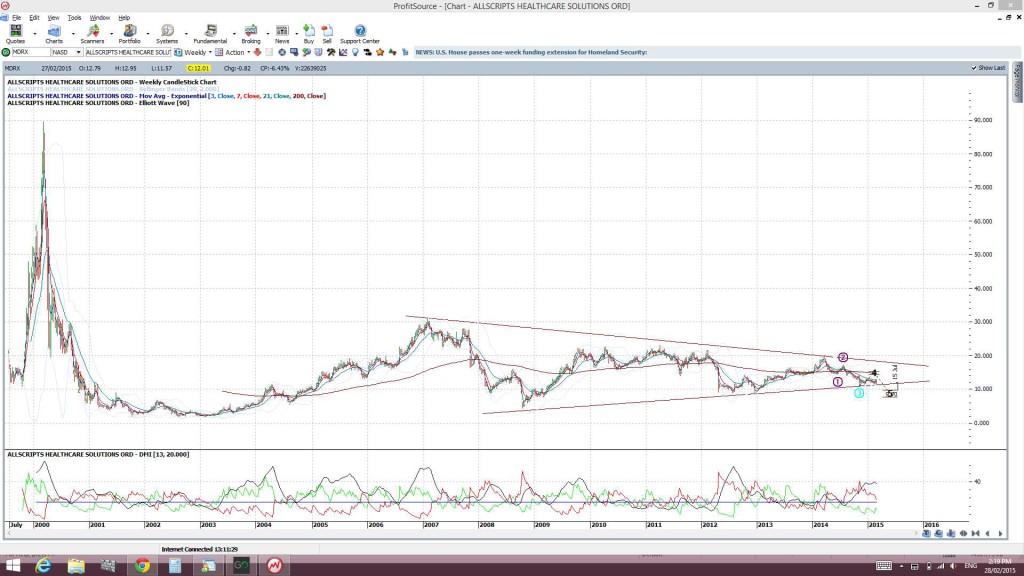This screenshot has height=576, width=1024.
Task: Click the compress/expand horizontal icon at chart bottom
Action: (x=963, y=534)
